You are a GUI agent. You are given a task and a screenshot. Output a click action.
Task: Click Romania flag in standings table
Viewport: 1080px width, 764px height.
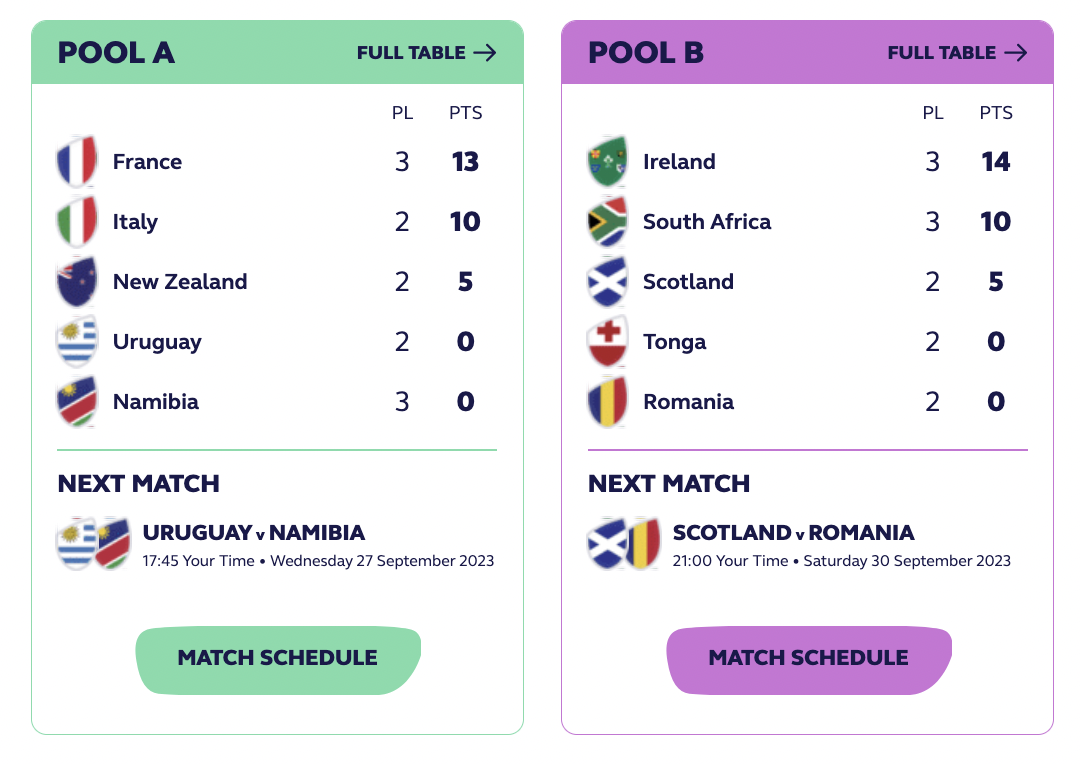pyautogui.click(x=607, y=402)
